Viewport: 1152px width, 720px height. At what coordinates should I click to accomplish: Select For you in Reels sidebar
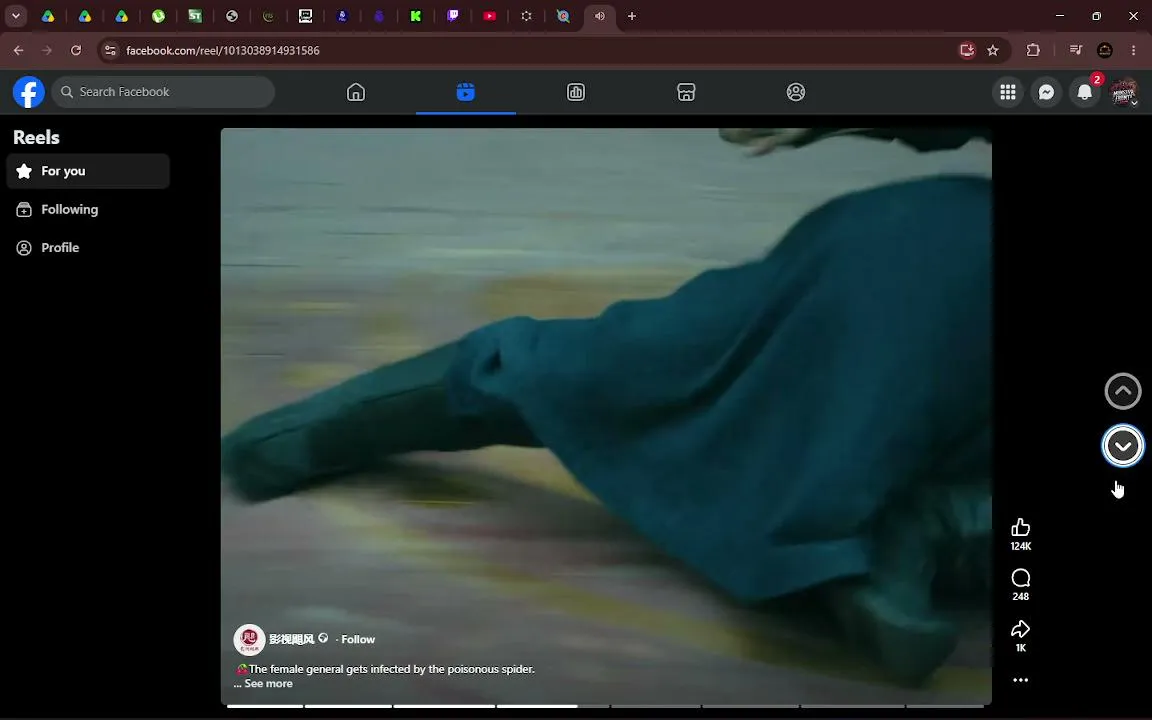click(x=88, y=171)
